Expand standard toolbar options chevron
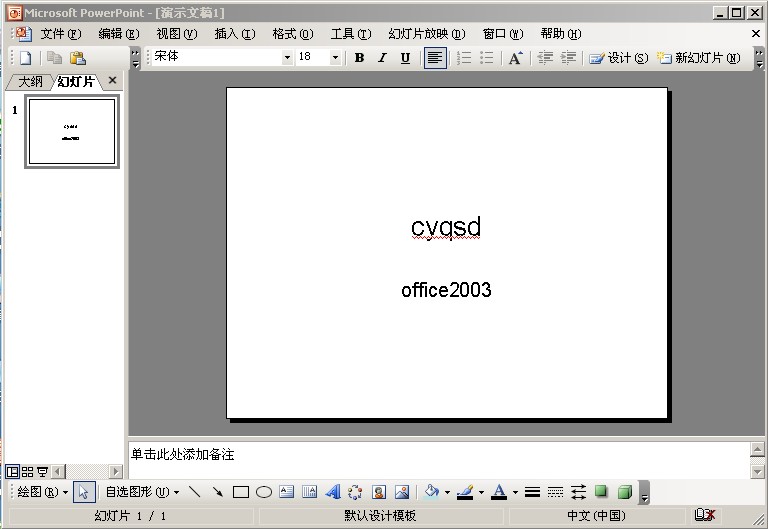The image size is (768, 529). pos(135,58)
